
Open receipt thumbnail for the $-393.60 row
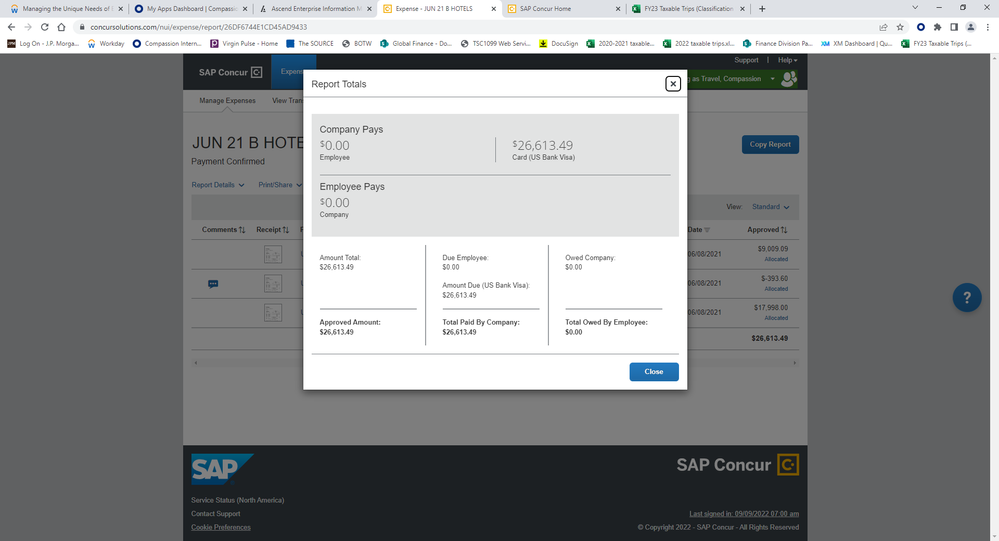(x=273, y=284)
